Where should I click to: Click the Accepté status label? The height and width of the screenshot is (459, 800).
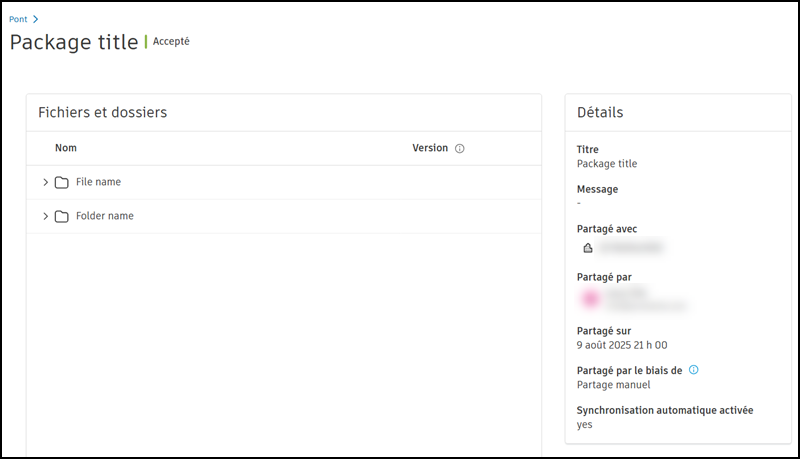[171, 42]
